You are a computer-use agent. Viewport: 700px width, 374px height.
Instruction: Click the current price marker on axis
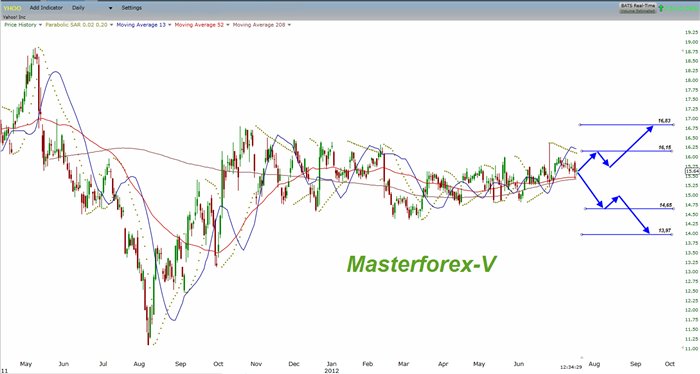tap(692, 171)
